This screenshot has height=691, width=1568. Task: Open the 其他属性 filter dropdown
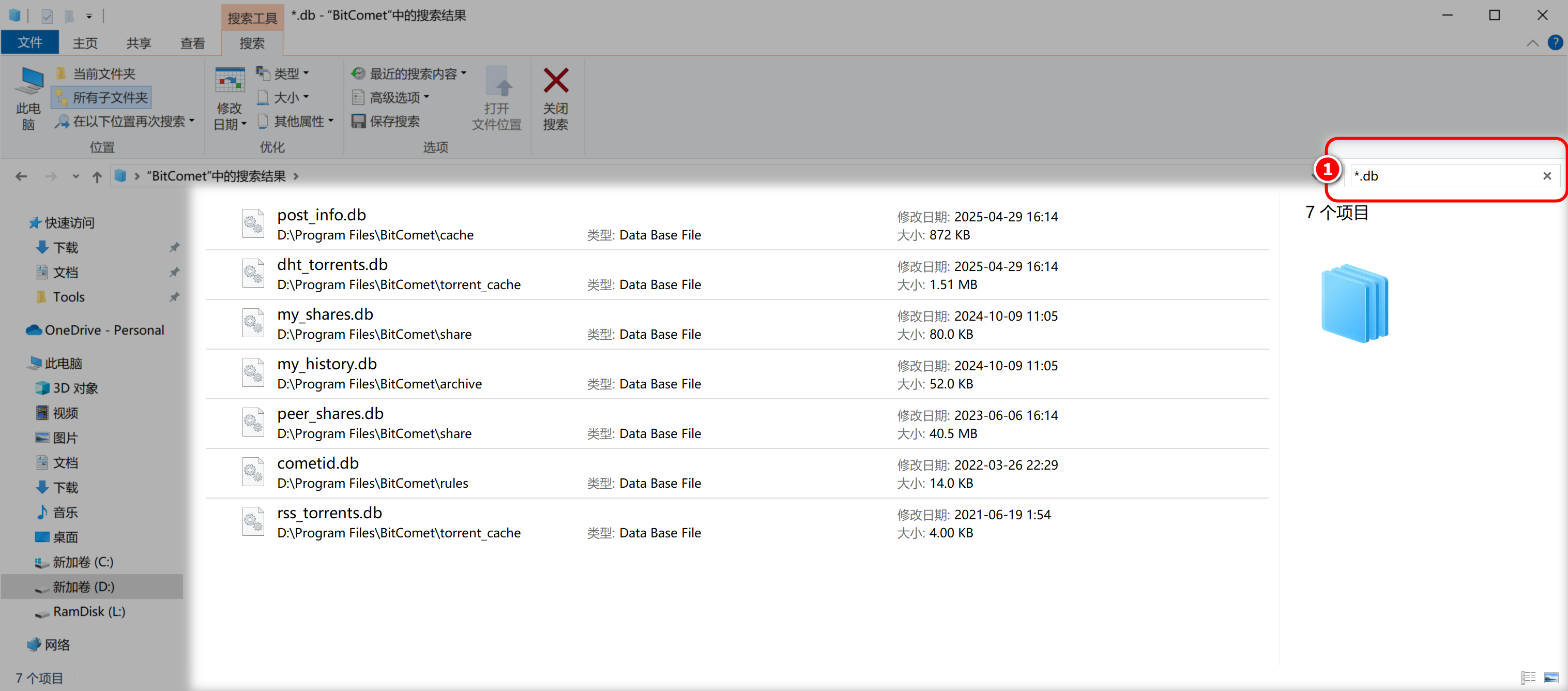[x=296, y=121]
